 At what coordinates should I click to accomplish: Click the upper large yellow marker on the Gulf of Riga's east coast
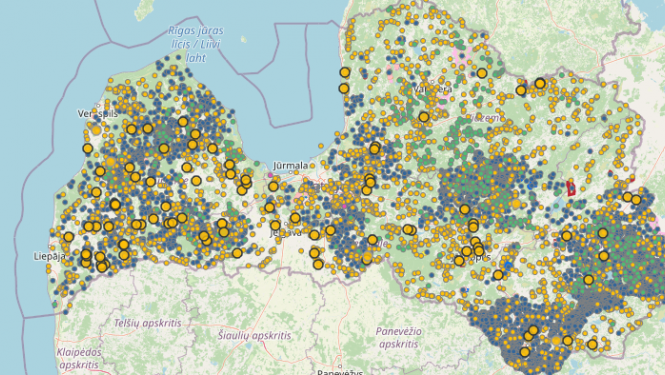pos(345,73)
